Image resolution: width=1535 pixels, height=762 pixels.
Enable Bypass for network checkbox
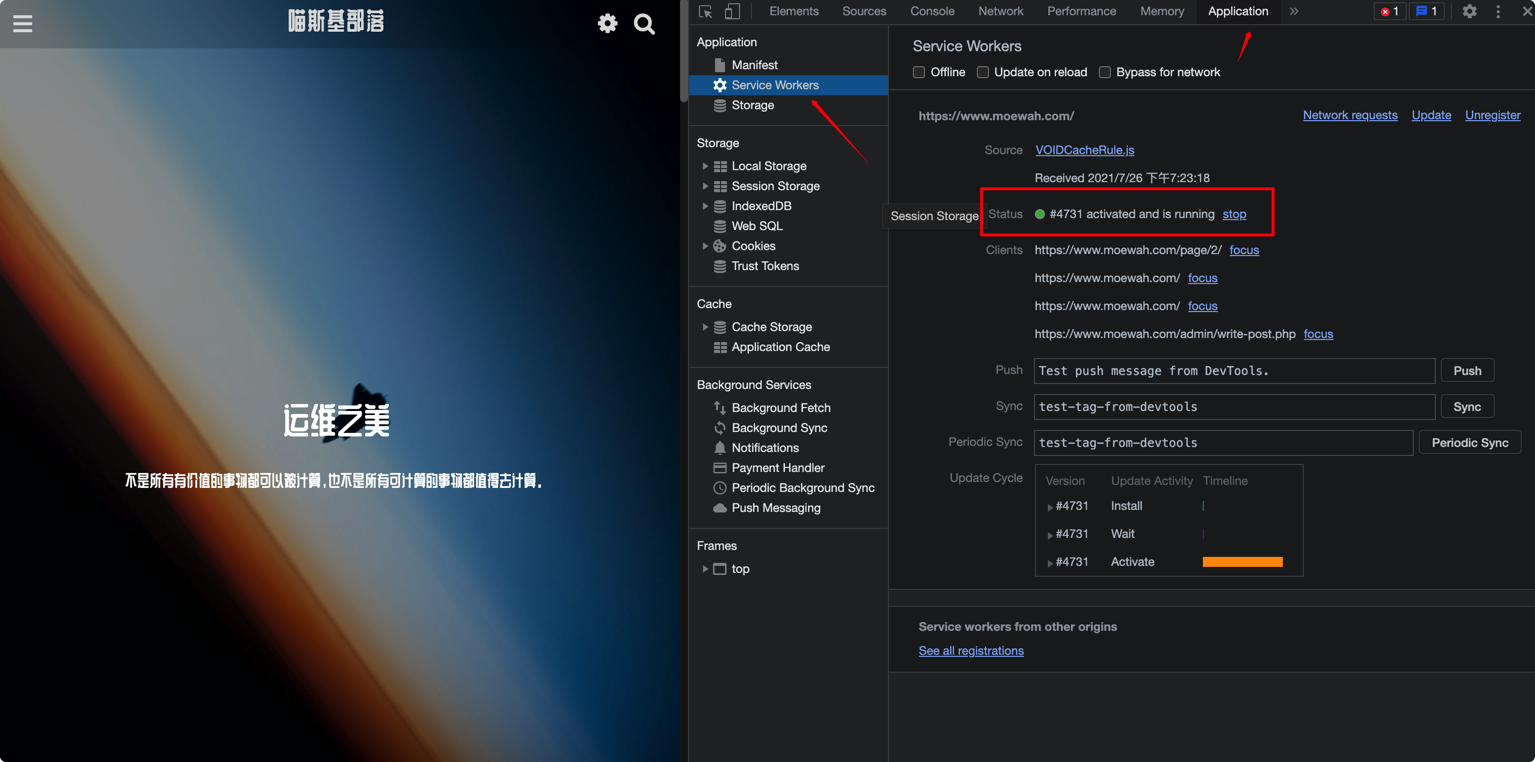1105,72
